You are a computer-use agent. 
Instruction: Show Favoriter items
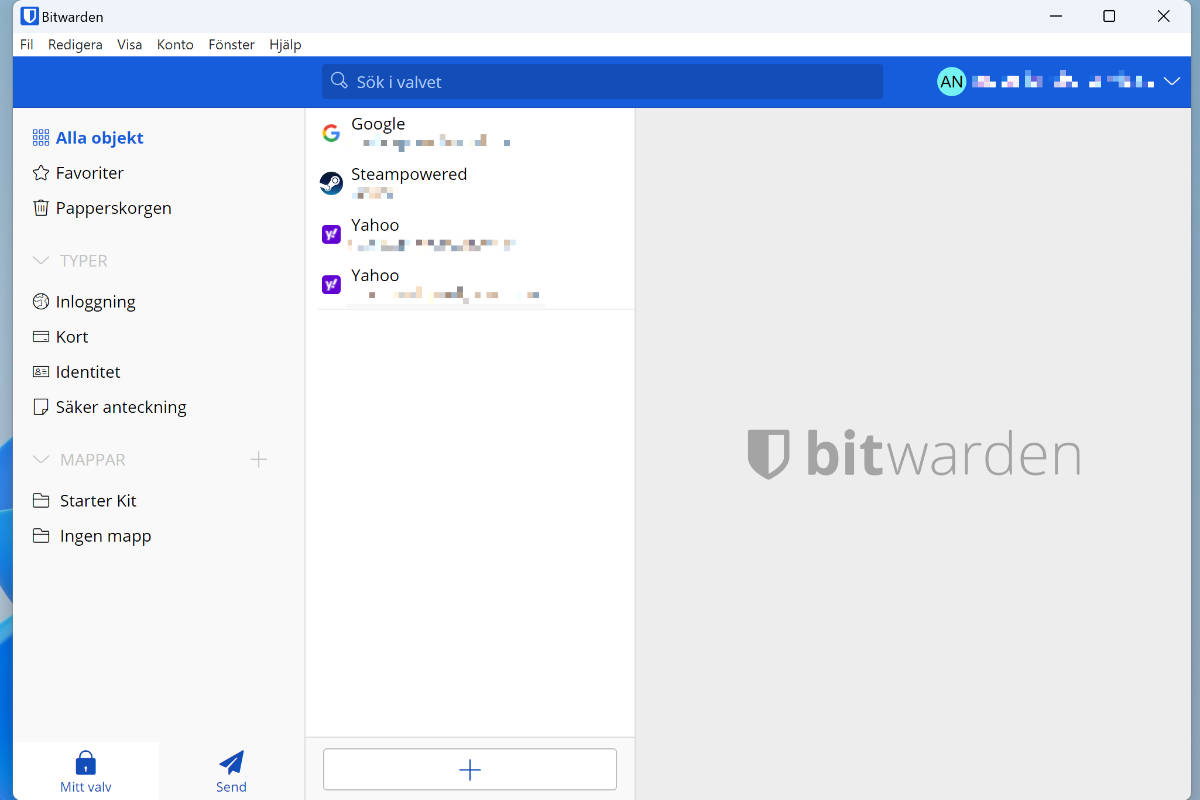90,173
